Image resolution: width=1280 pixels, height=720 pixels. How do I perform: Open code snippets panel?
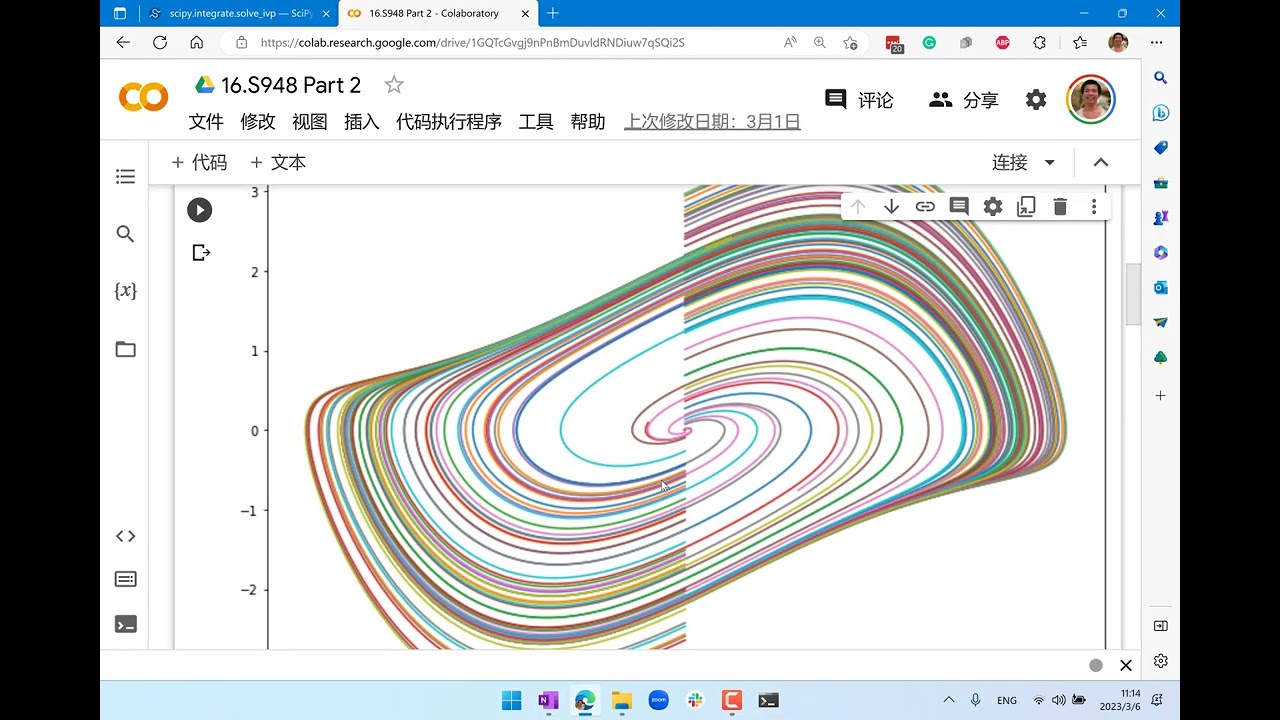125,536
